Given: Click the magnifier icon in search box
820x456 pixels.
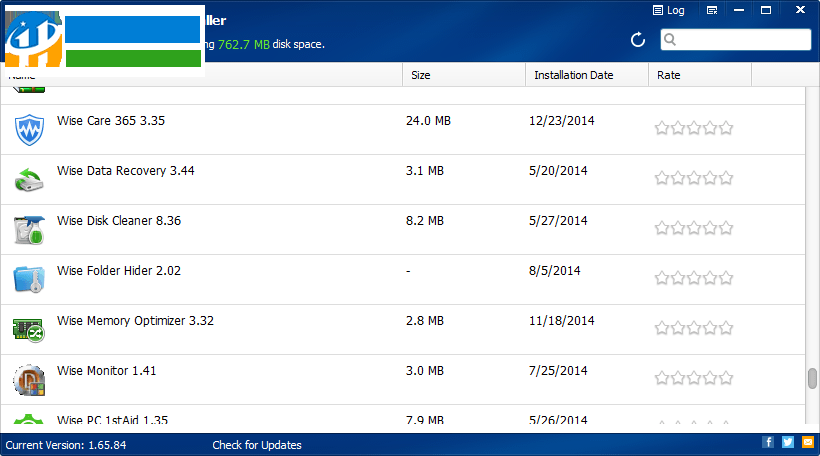Looking at the screenshot, I should [x=670, y=40].
